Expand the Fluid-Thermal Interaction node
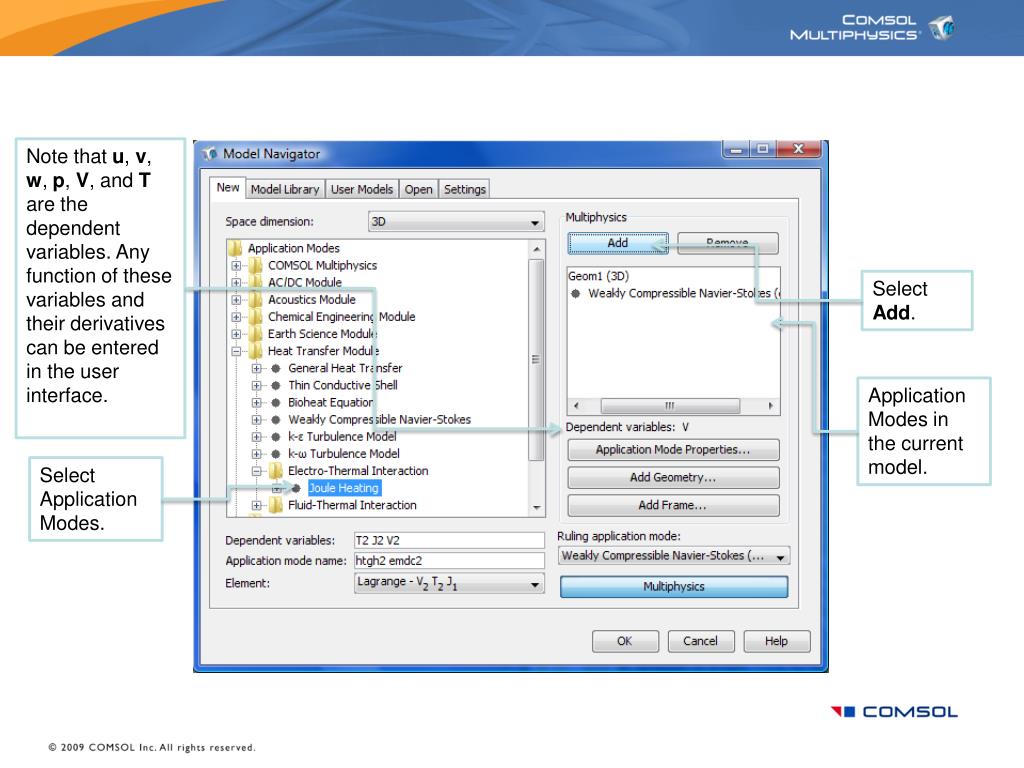Viewport: 1024px width, 768px height. 256,505
